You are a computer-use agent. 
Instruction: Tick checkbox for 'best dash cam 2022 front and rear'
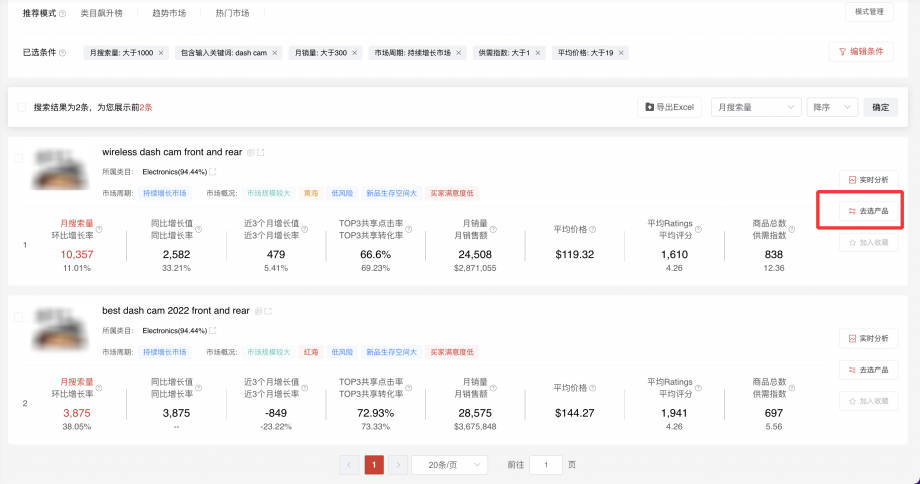[19, 317]
